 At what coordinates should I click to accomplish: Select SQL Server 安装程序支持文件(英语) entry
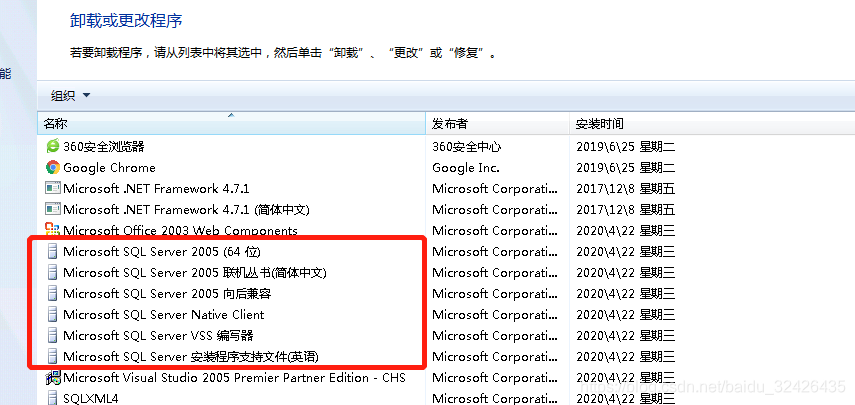(x=191, y=356)
